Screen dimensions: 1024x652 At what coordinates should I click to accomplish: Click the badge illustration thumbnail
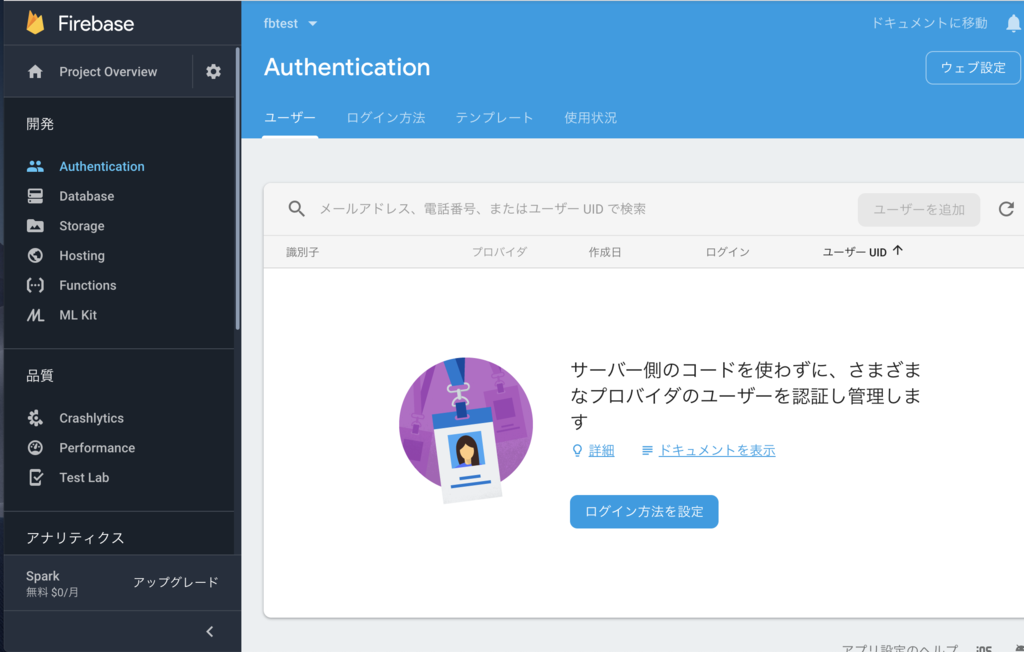point(466,431)
